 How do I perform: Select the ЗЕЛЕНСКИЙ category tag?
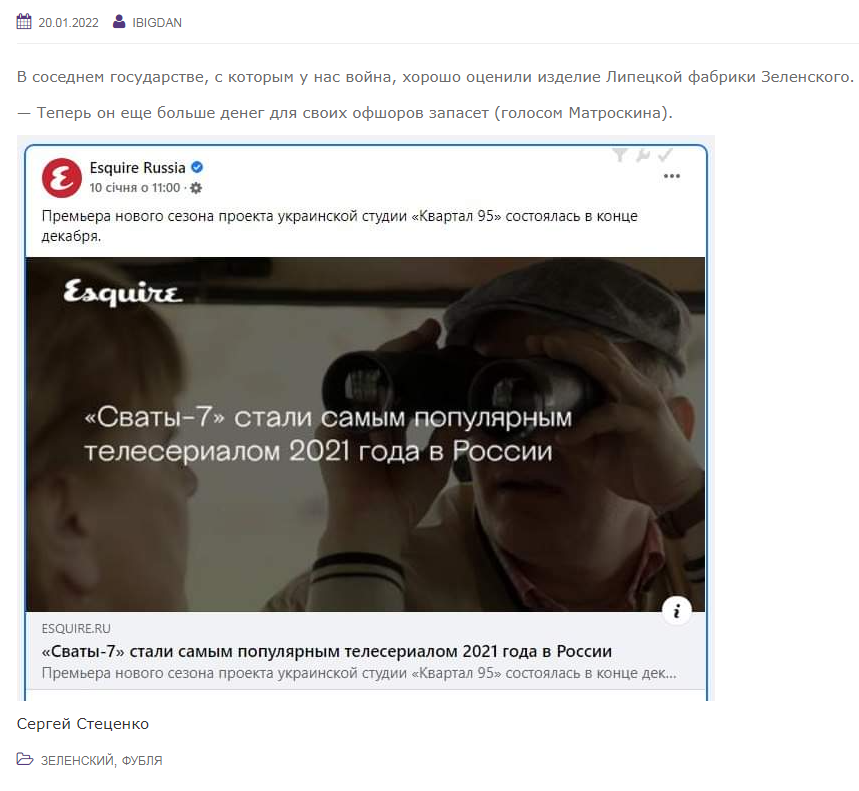pos(77,760)
